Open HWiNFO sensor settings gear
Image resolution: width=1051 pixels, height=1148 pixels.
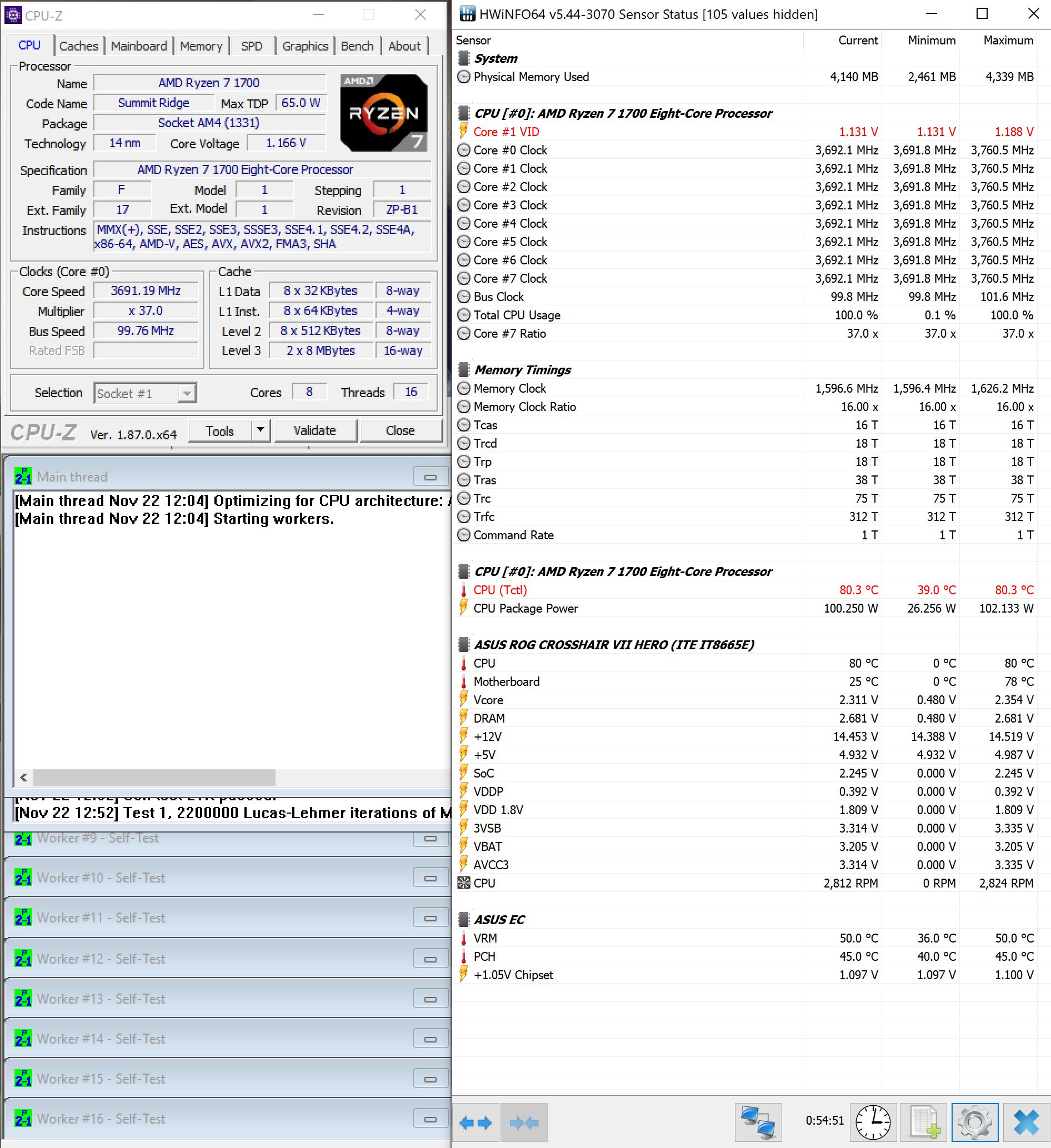coord(975,1123)
